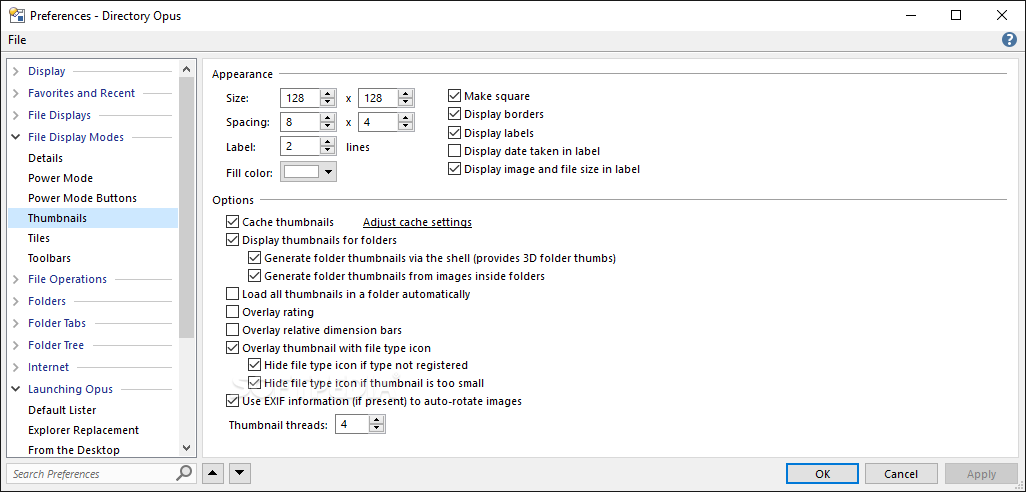Click the Cancel button
Screen dimensions: 1026x492
[901, 474]
